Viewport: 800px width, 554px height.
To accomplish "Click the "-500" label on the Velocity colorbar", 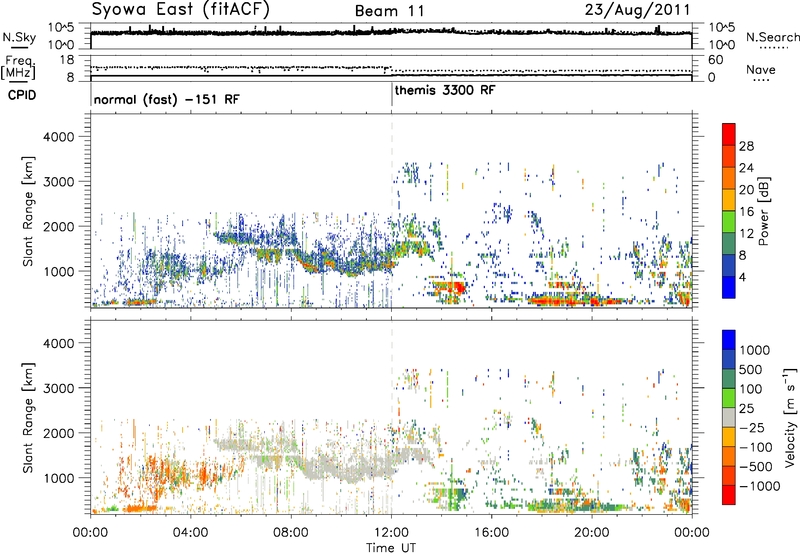I will point(756,467).
